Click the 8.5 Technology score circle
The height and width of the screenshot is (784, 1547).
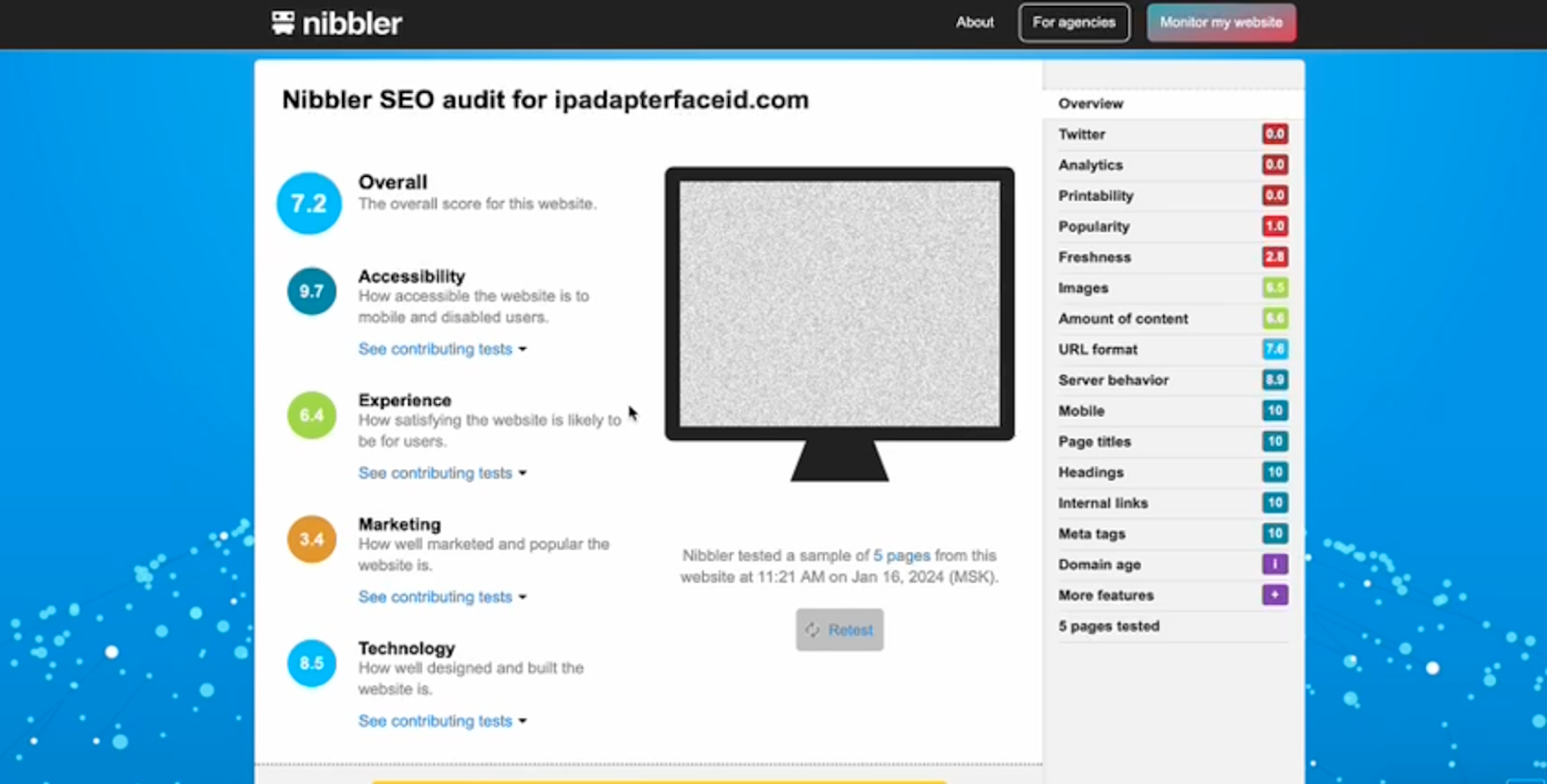click(x=311, y=663)
